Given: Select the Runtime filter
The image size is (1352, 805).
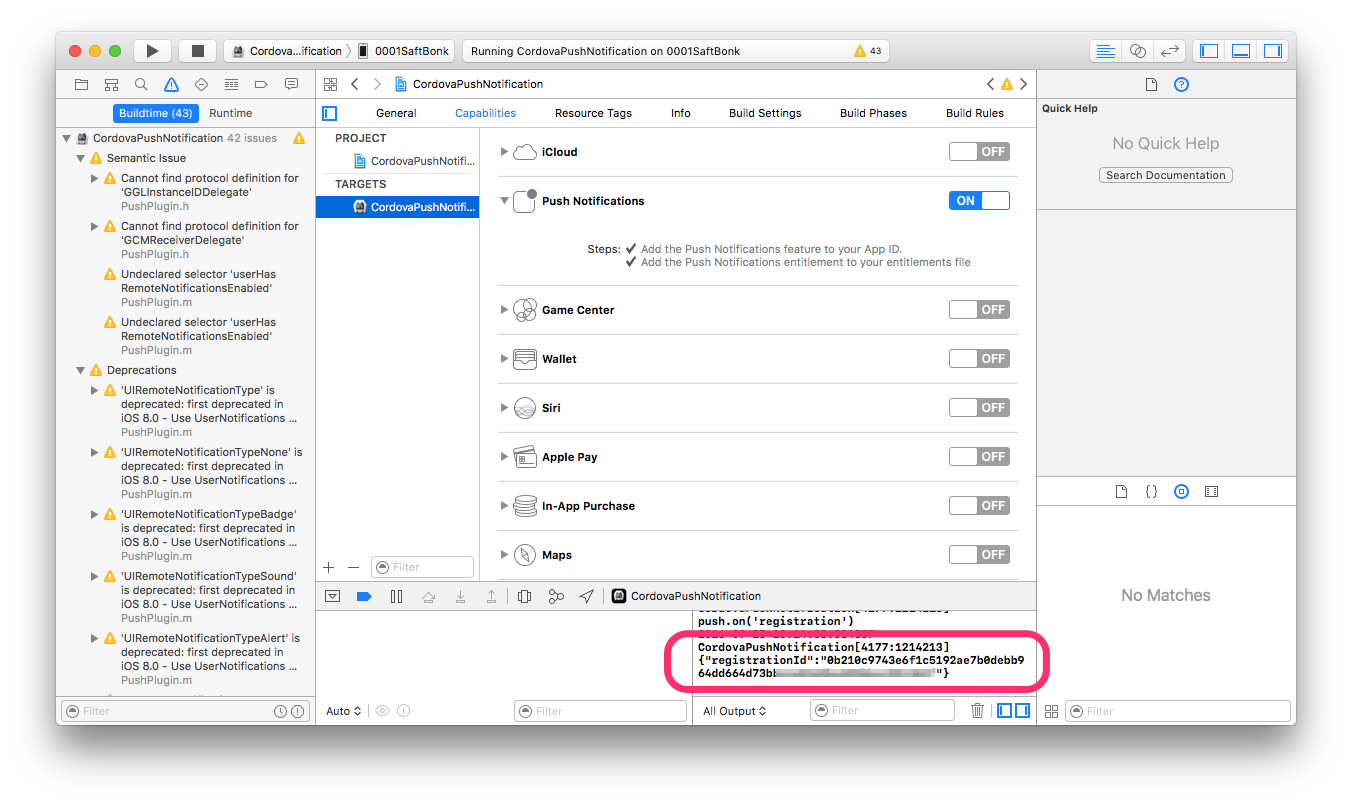Looking at the screenshot, I should (x=231, y=113).
